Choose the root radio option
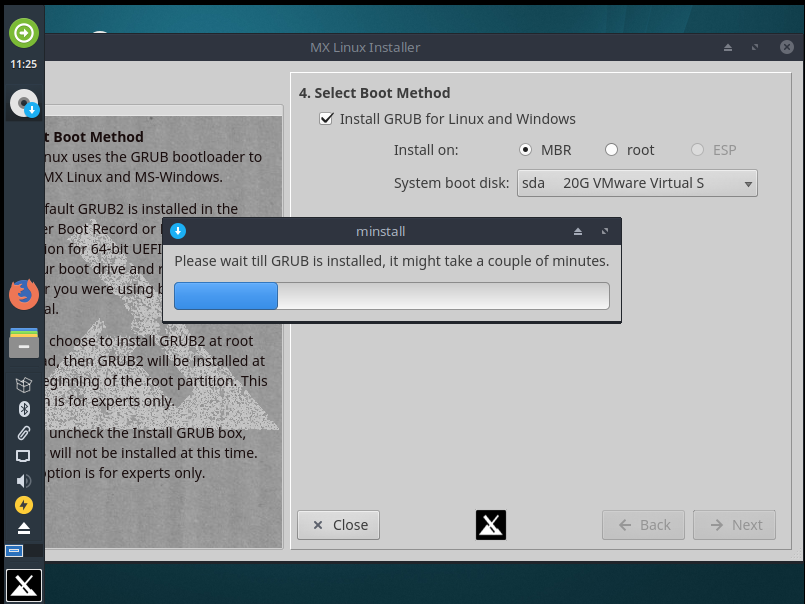 point(612,150)
